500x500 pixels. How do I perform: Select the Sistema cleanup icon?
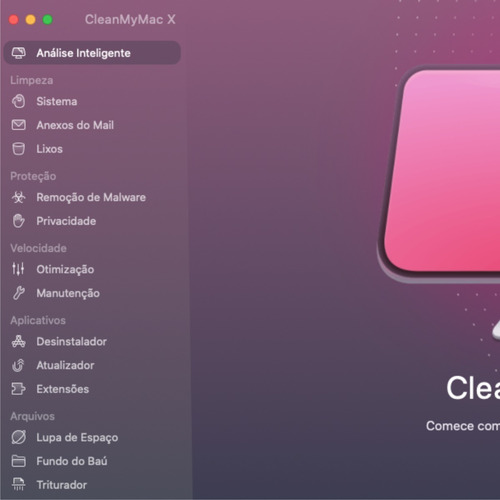pyautogui.click(x=19, y=101)
